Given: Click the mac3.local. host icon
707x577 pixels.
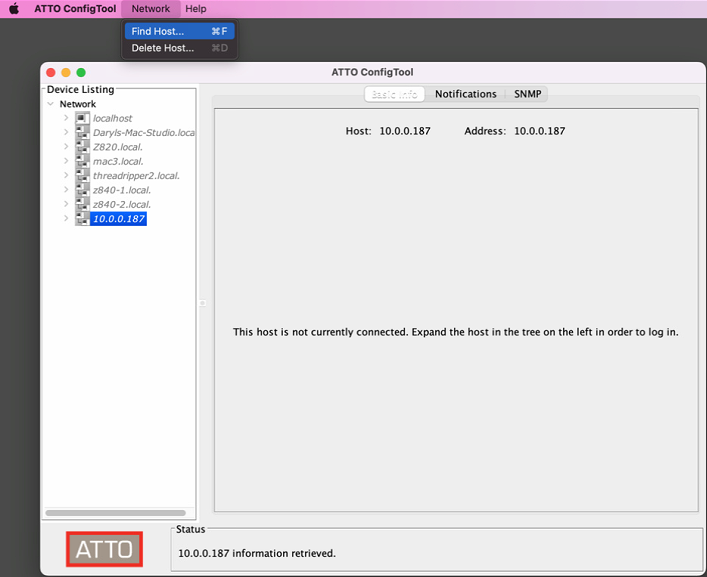Looking at the screenshot, I should coord(82,161).
